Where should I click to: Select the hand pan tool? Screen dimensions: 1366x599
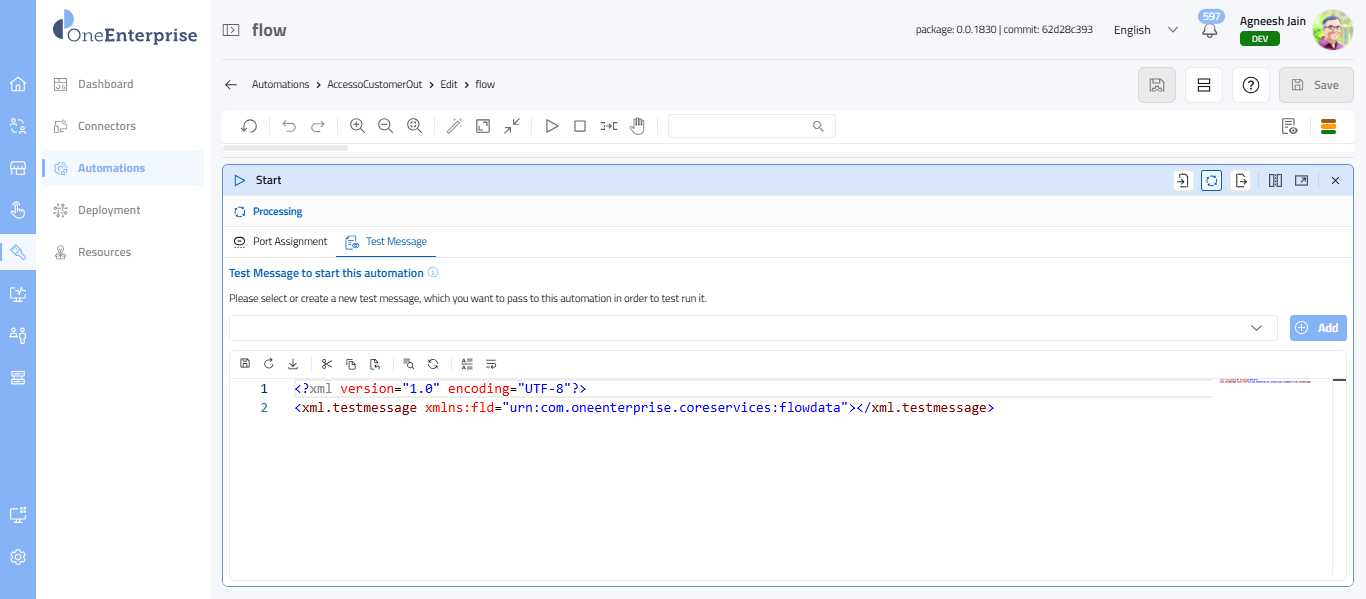[637, 126]
